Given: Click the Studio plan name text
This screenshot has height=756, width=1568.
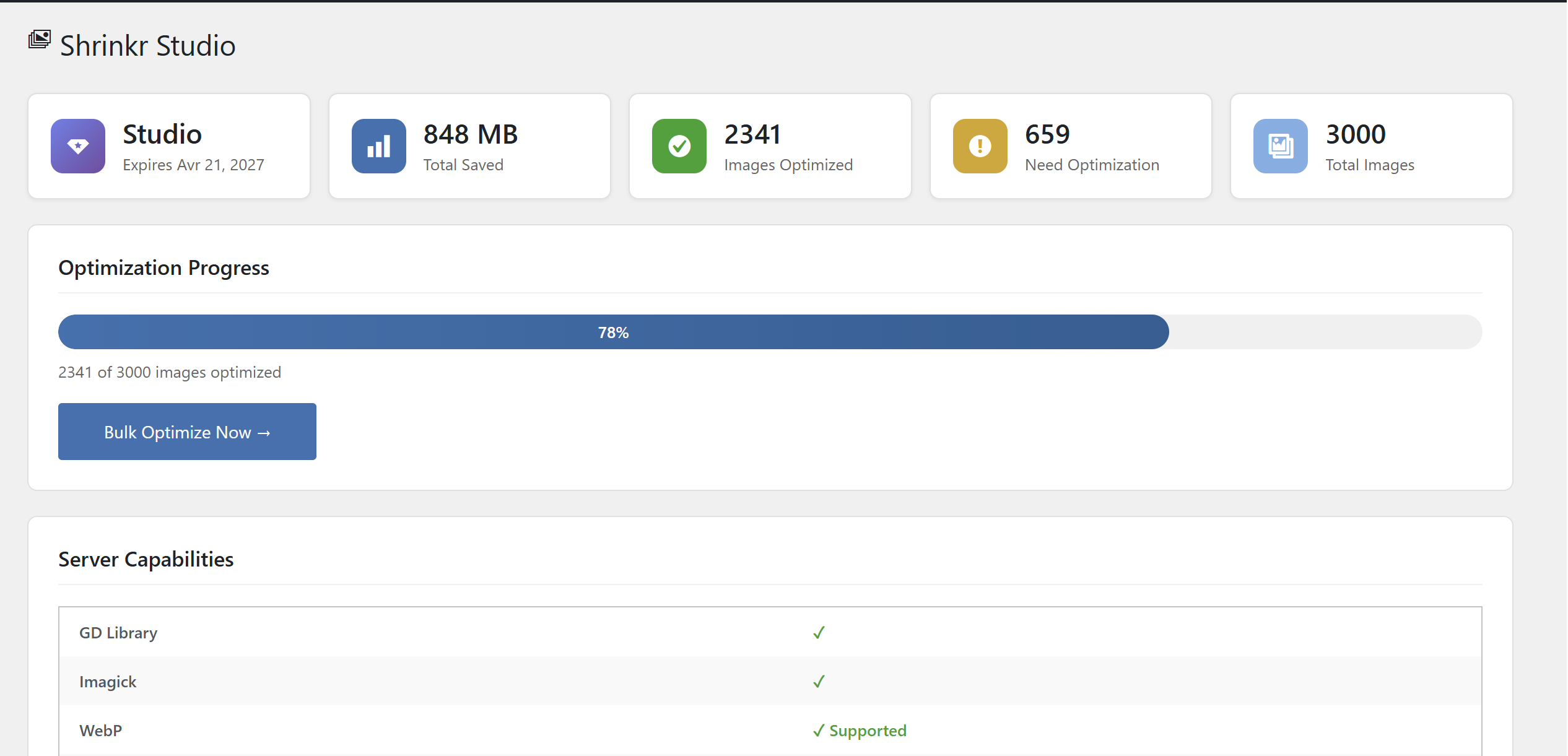Looking at the screenshot, I should click(x=162, y=134).
